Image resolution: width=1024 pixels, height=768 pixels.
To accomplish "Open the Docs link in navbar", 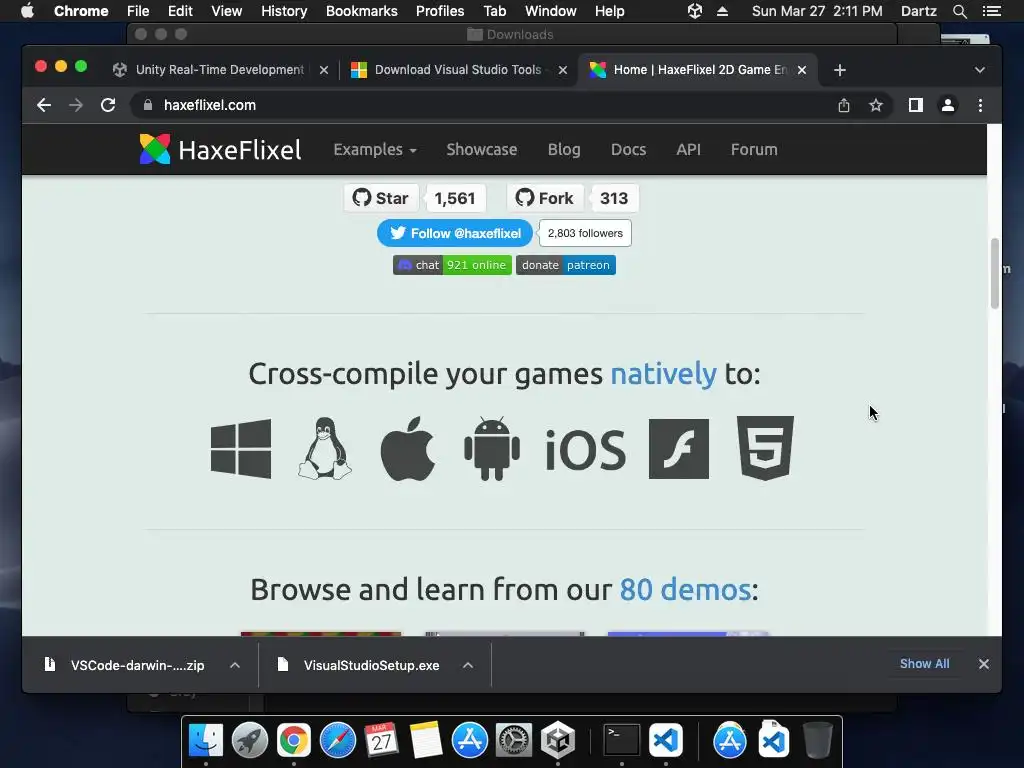I will pos(628,150).
